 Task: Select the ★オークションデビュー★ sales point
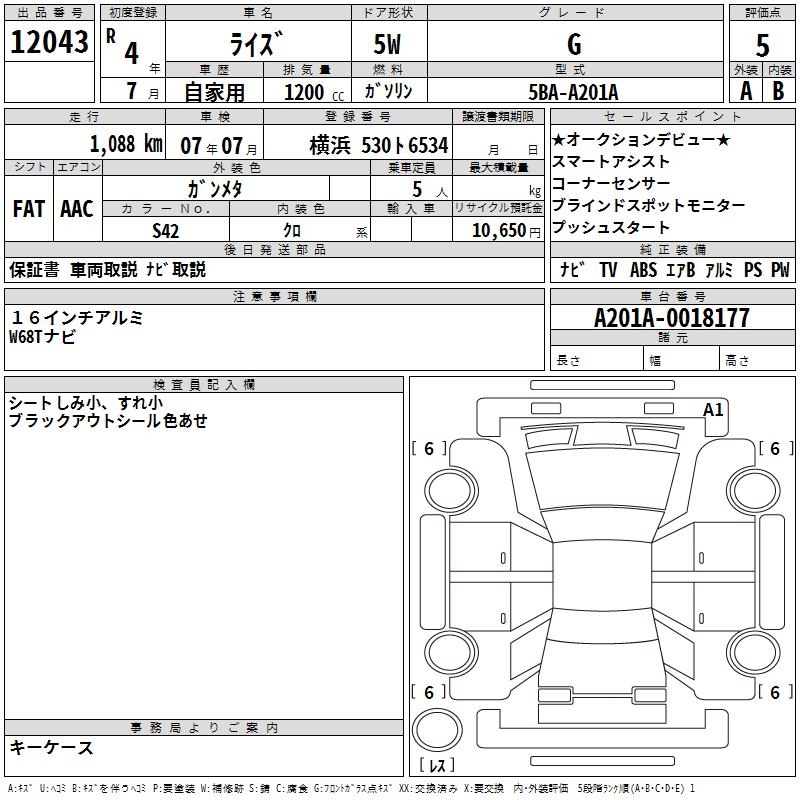pyautogui.click(x=641, y=139)
